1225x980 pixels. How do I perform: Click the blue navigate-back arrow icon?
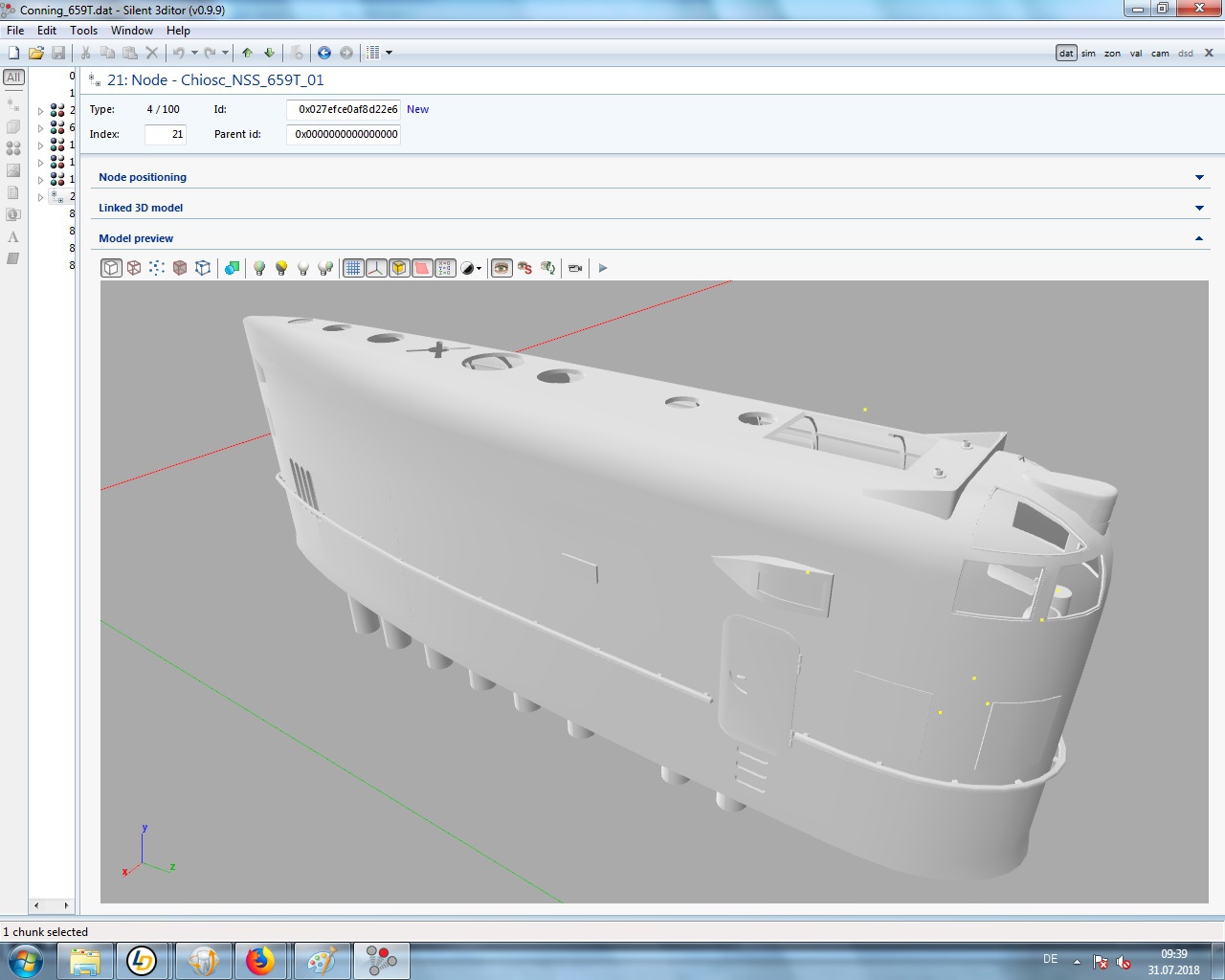point(323,53)
